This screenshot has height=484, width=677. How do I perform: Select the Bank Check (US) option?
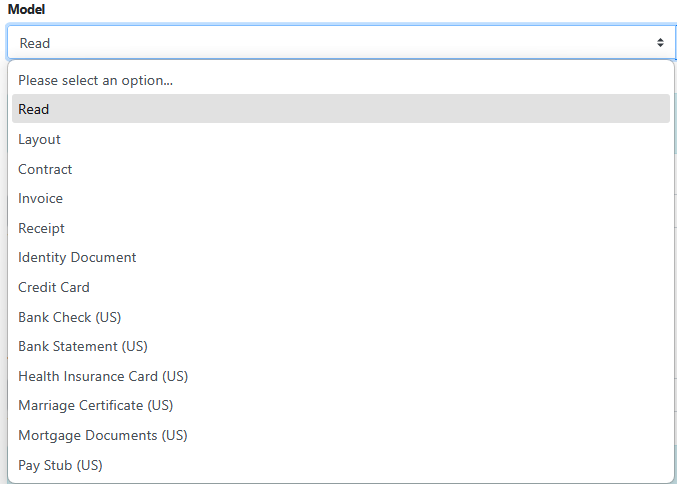click(x=70, y=317)
